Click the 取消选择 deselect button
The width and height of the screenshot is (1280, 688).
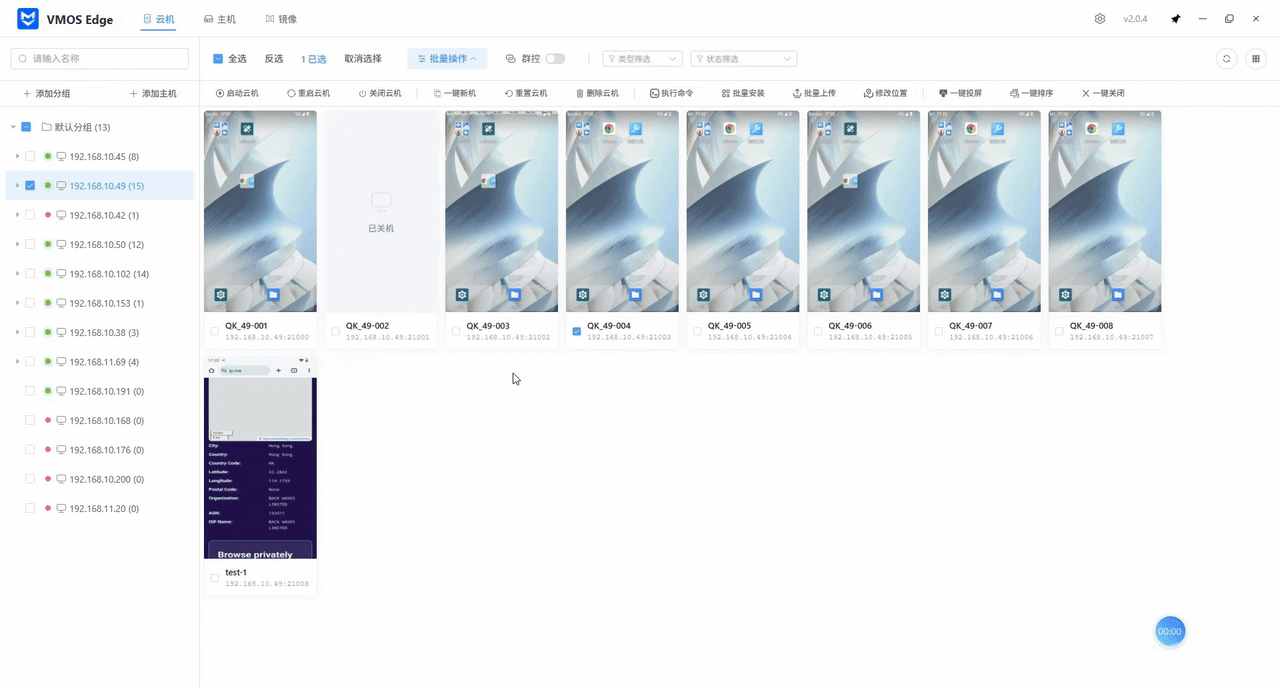tap(363, 59)
